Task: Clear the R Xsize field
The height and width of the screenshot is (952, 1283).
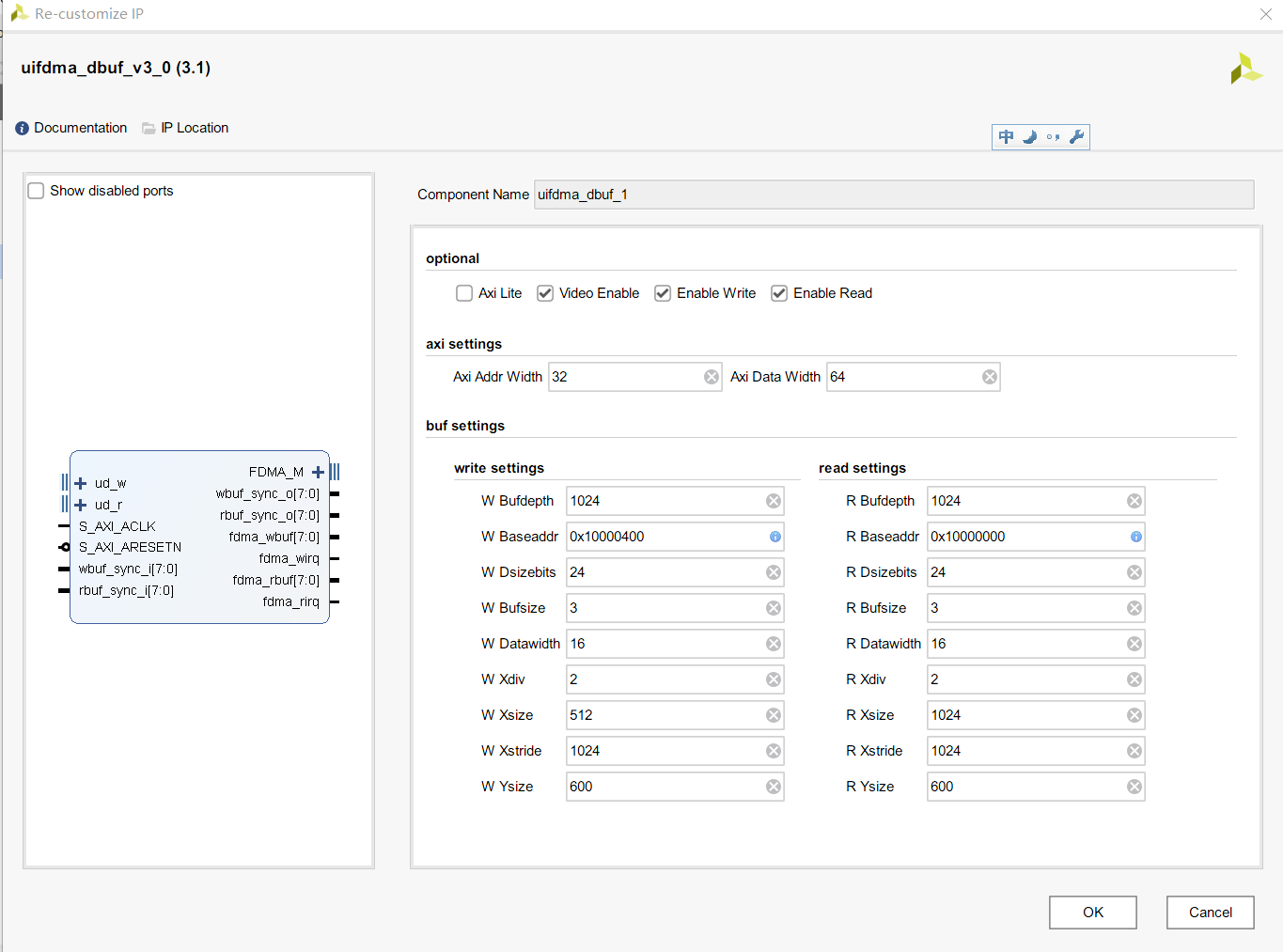Action: point(1134,715)
